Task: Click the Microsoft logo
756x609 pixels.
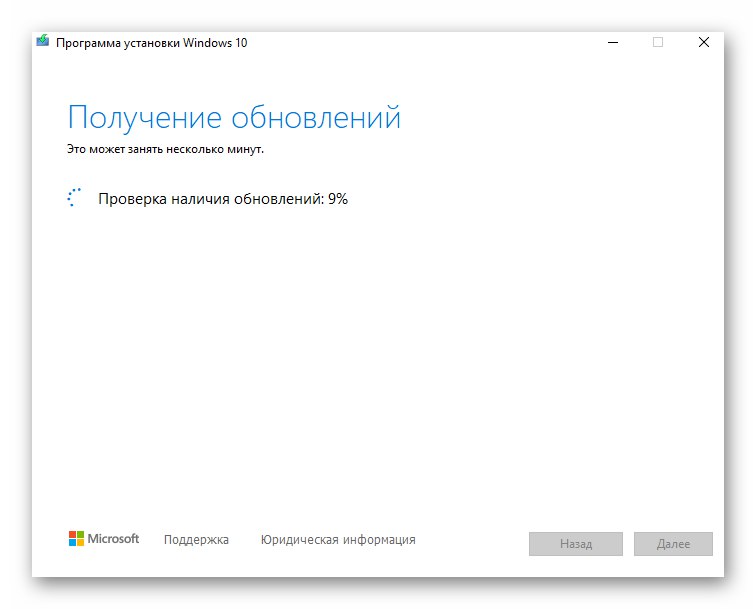Action: point(104,539)
